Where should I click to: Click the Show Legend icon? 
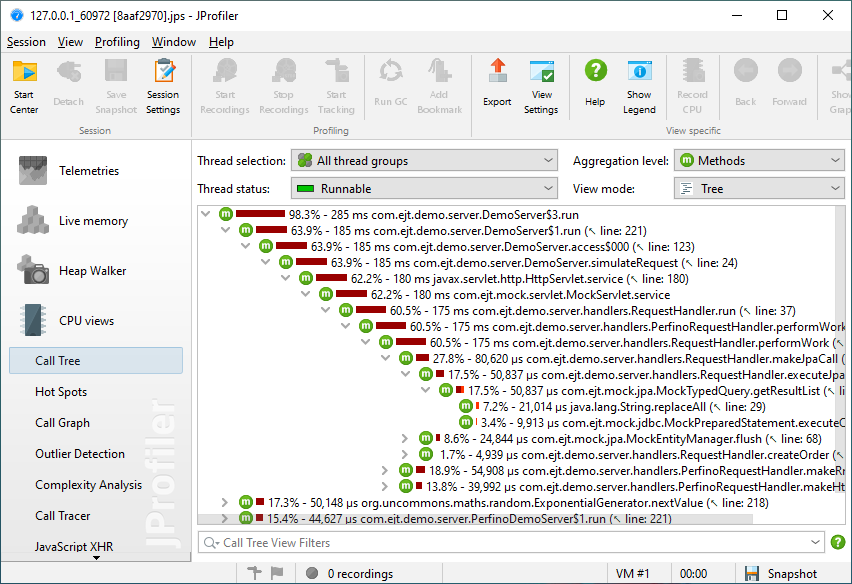coord(639,72)
